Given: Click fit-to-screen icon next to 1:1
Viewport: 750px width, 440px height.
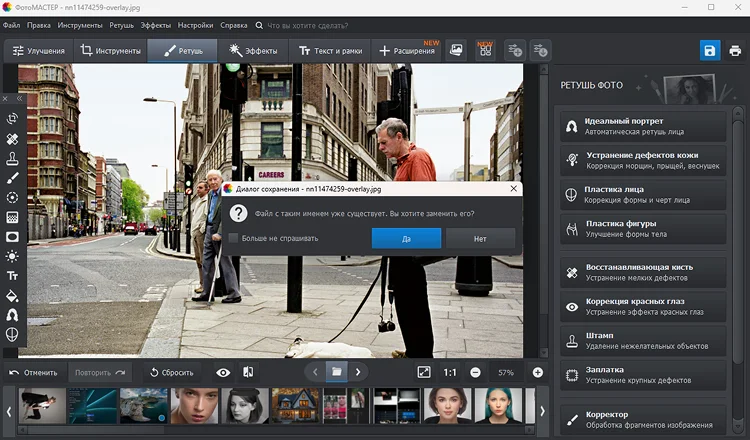Looking at the screenshot, I should tap(424, 372).
